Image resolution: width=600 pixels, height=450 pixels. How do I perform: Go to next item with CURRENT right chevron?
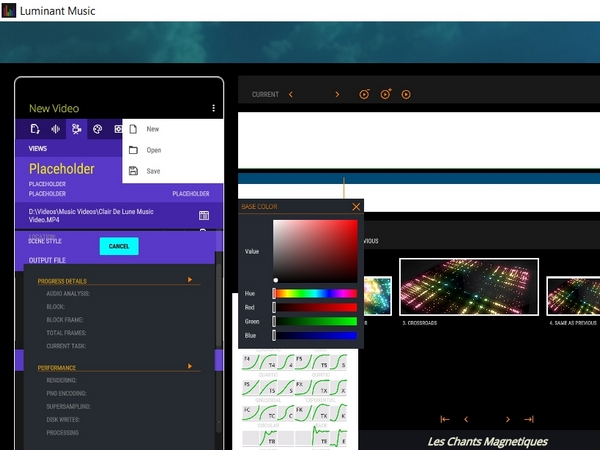pos(337,95)
